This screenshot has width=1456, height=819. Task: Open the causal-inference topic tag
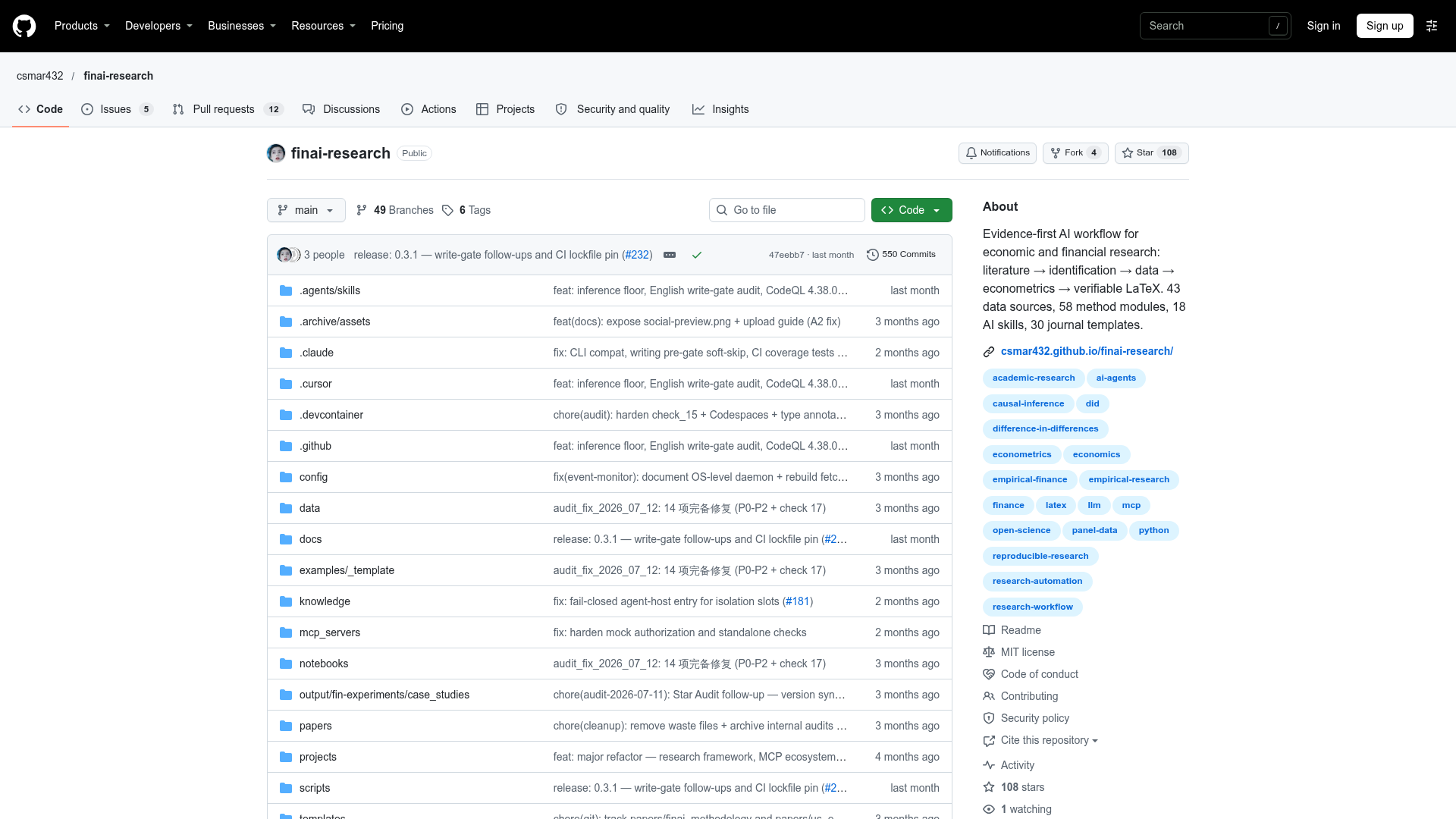[x=1028, y=403]
